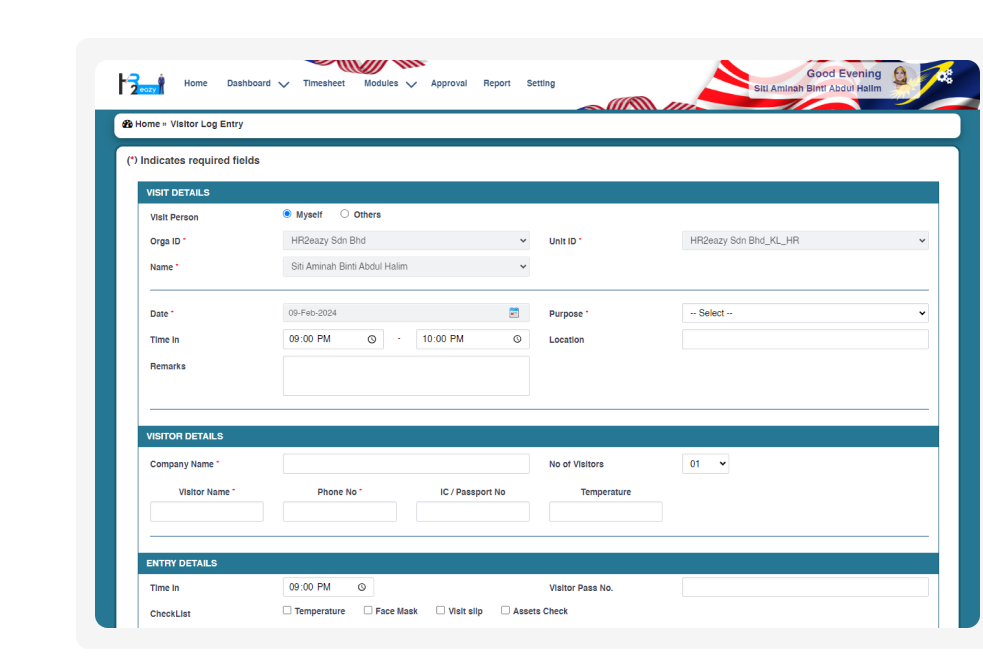Go to the Approval menu

tap(449, 84)
